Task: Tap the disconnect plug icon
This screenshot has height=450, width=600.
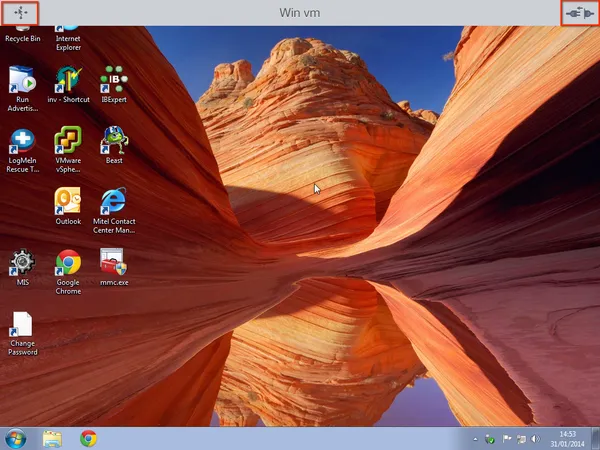Action: (x=580, y=13)
